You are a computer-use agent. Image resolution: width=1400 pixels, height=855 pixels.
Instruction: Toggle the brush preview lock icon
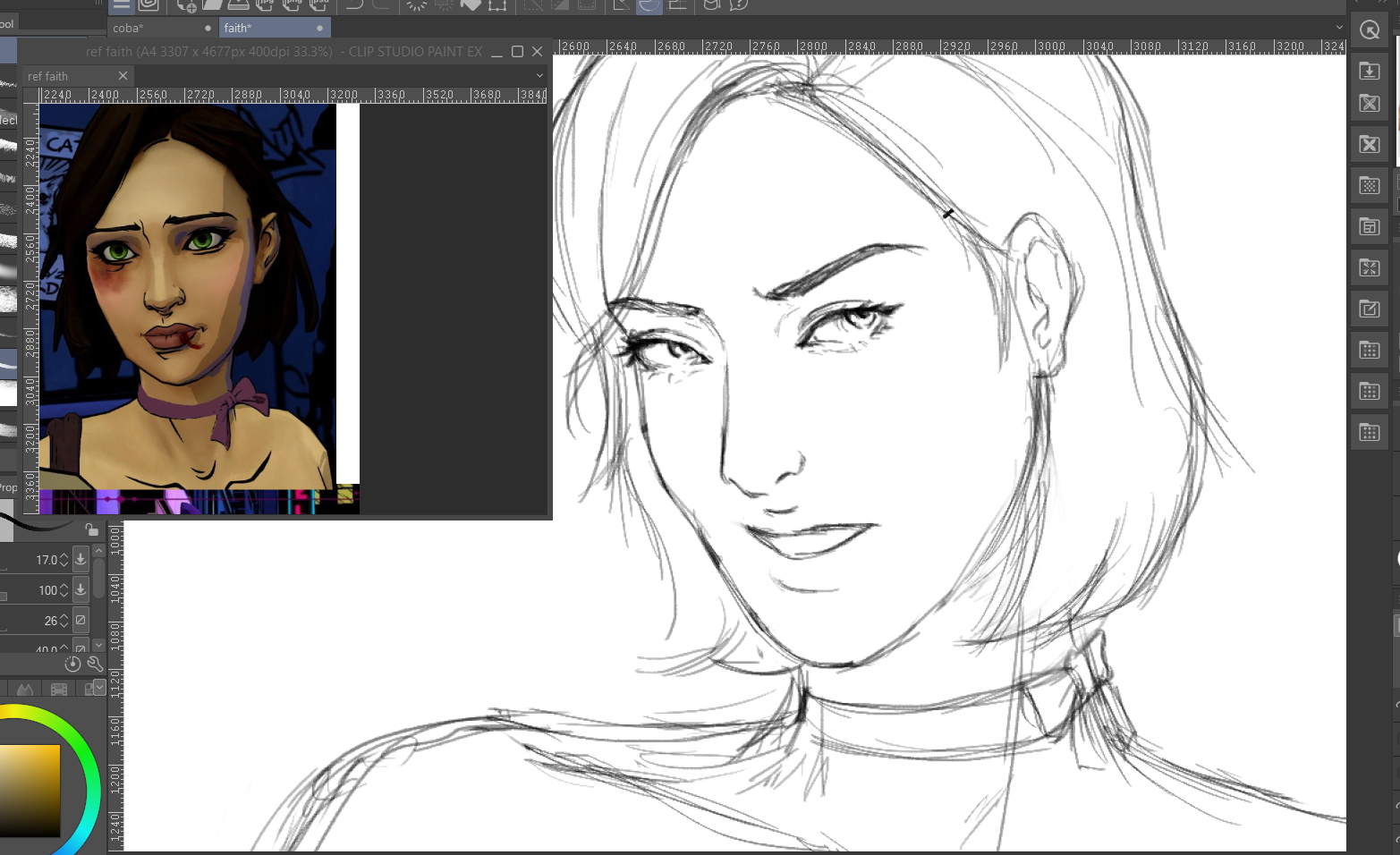pyautogui.click(x=91, y=529)
